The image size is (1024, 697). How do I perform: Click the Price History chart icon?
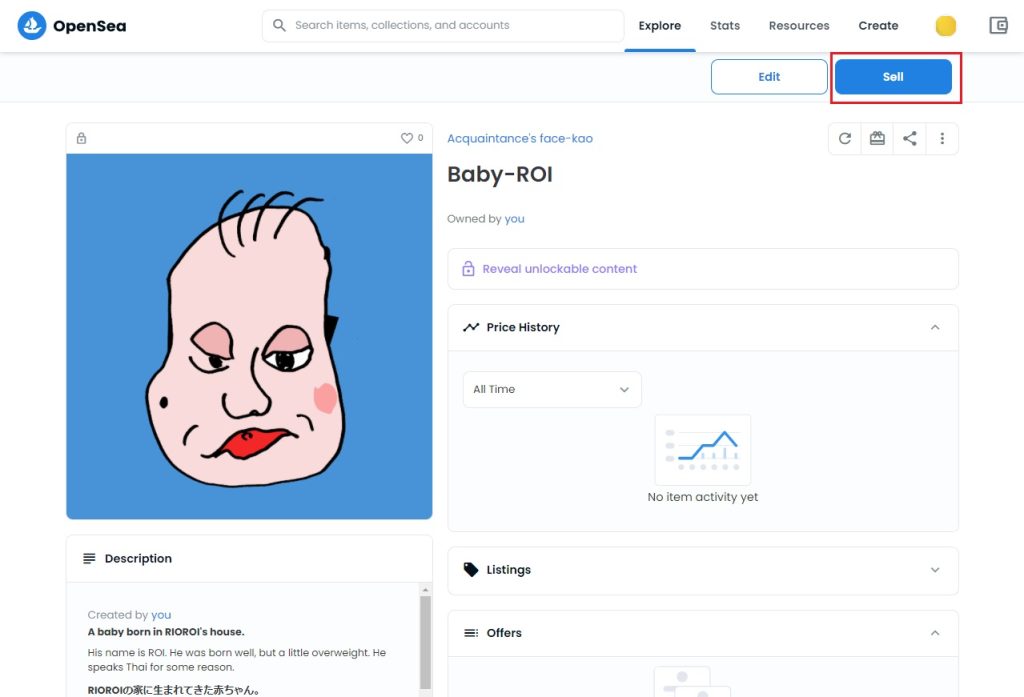471,327
